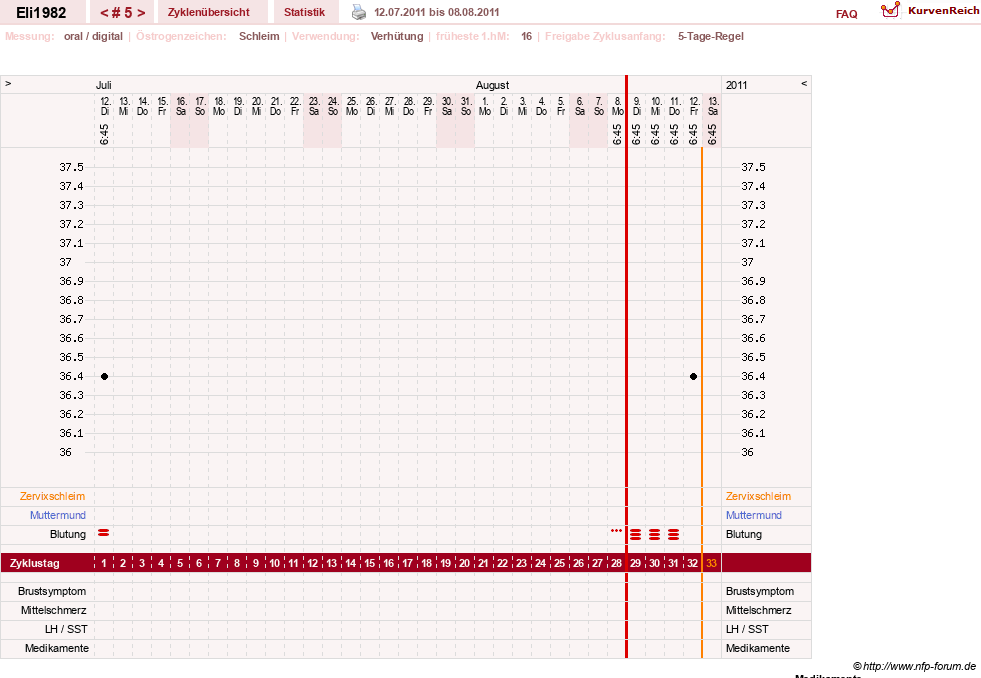Image resolution: width=981 pixels, height=678 pixels.
Task: Click 'Verhütung' usage value
Action: (397, 36)
